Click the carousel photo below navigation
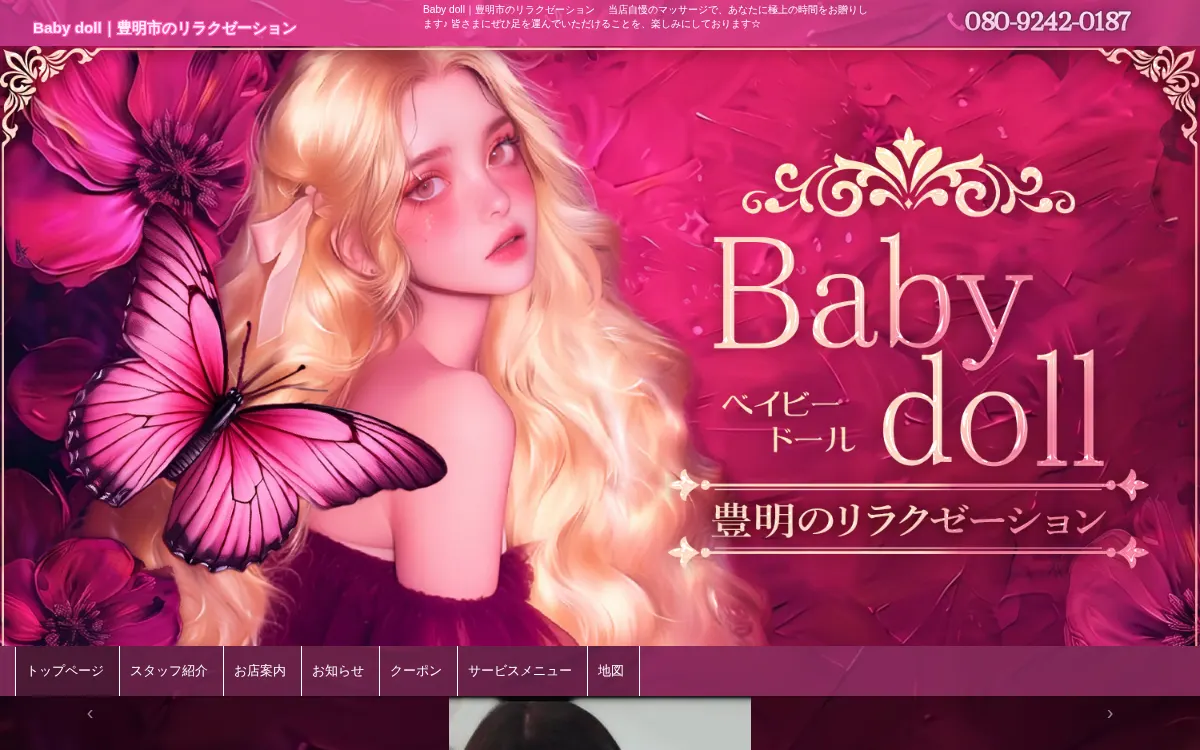1200x750 pixels. tap(600, 724)
